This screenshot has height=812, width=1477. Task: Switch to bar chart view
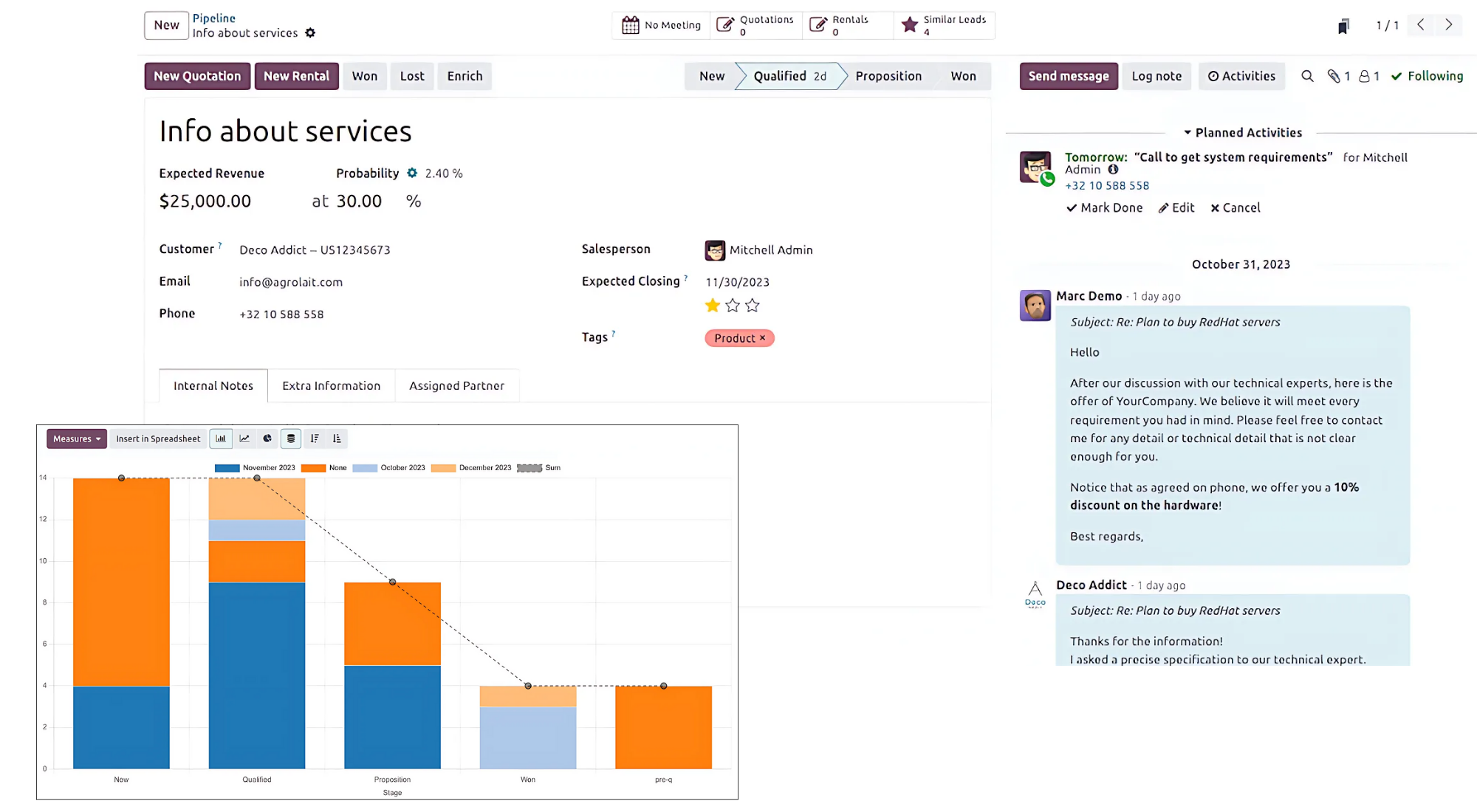pos(221,438)
